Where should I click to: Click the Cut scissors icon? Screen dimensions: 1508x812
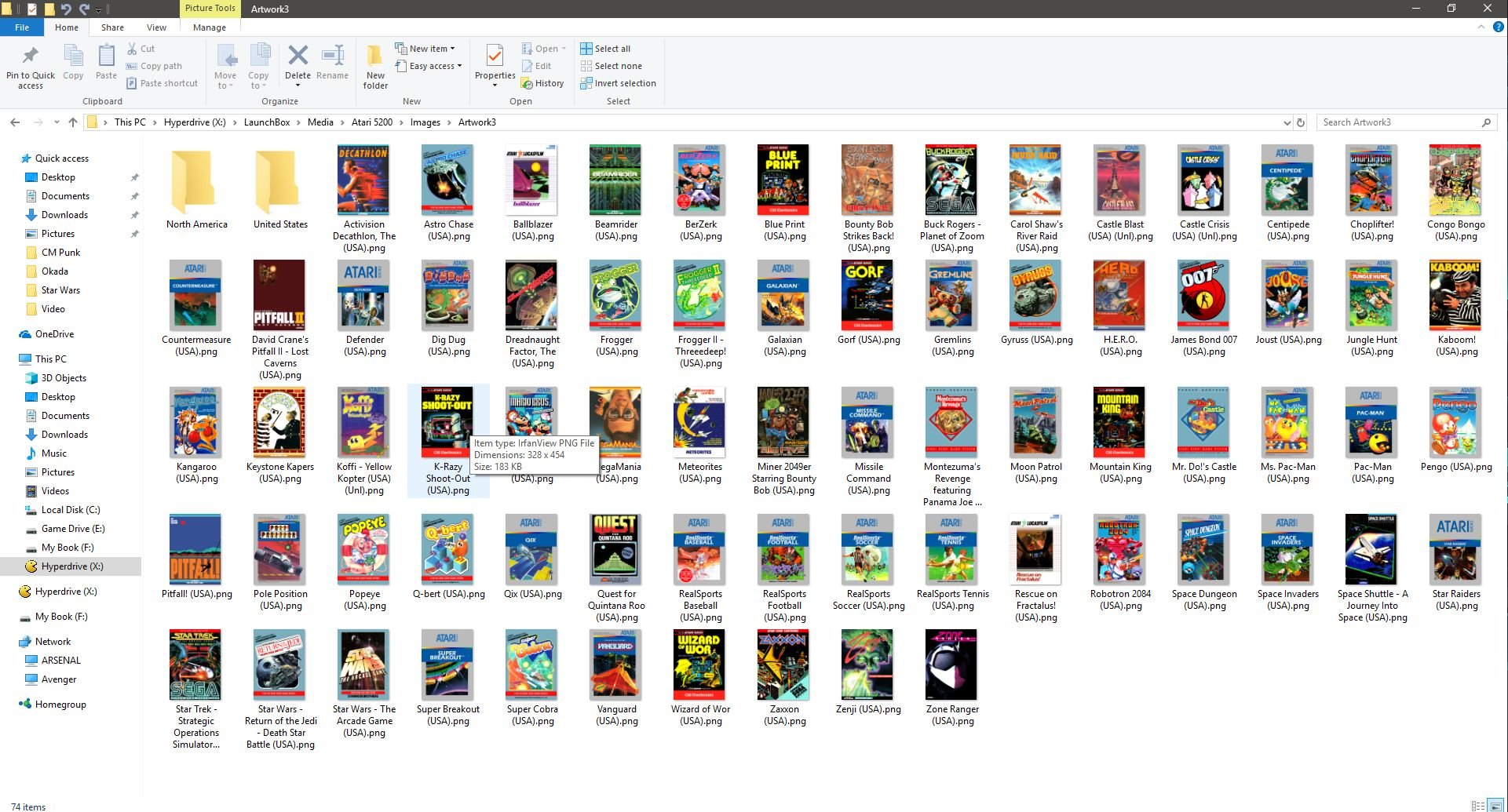[133, 49]
